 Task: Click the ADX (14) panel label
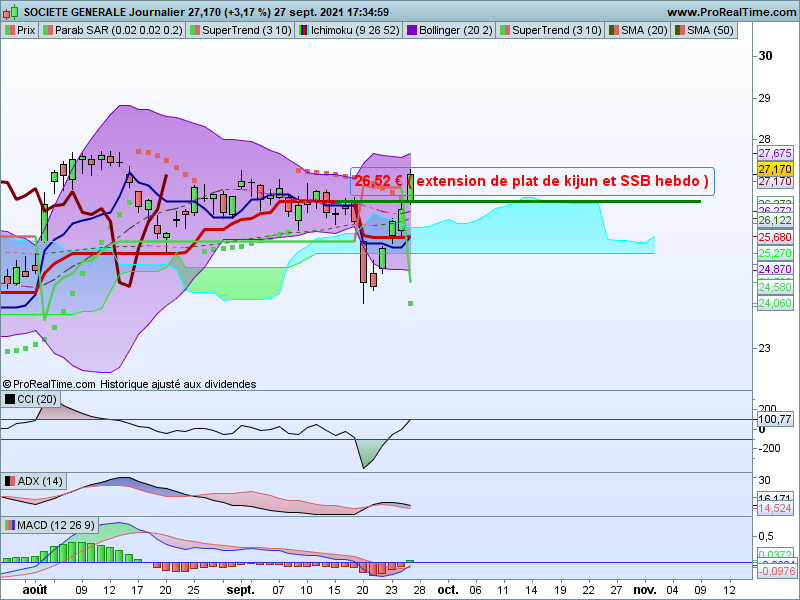(34, 481)
